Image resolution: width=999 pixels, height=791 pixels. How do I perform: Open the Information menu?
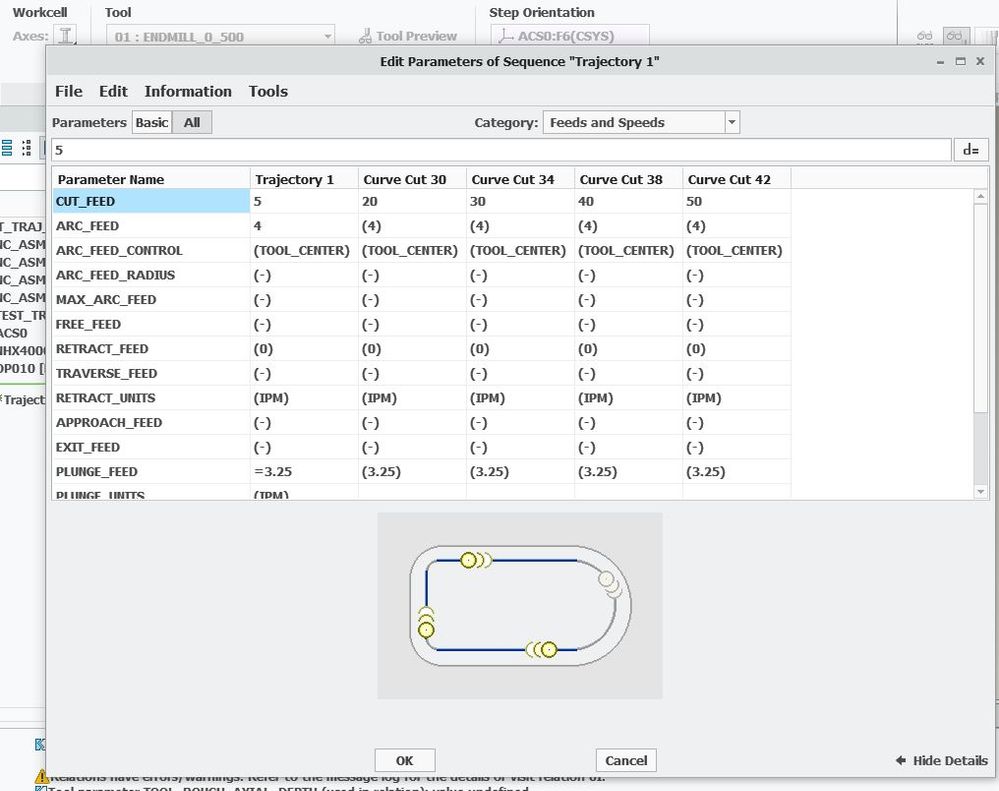(188, 91)
